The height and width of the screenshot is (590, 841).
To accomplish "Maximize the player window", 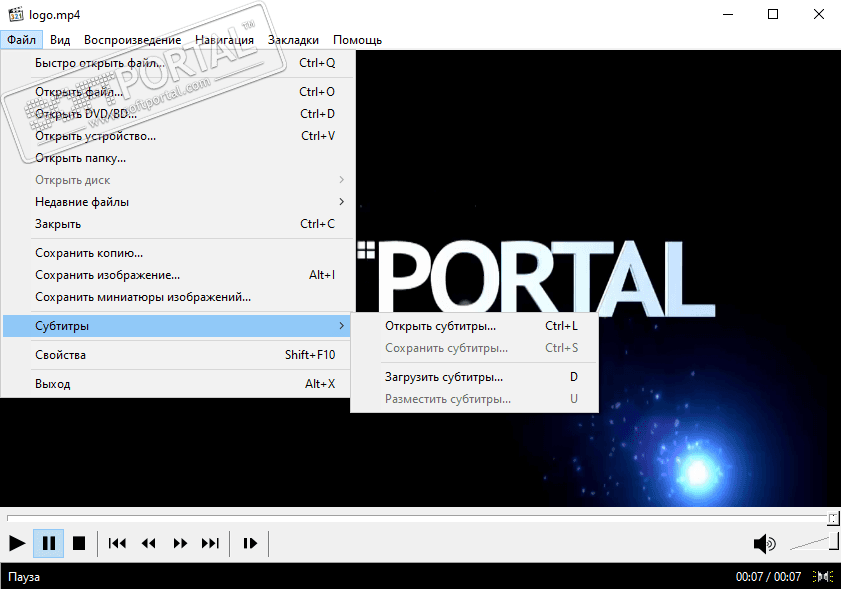I will tap(773, 14).
